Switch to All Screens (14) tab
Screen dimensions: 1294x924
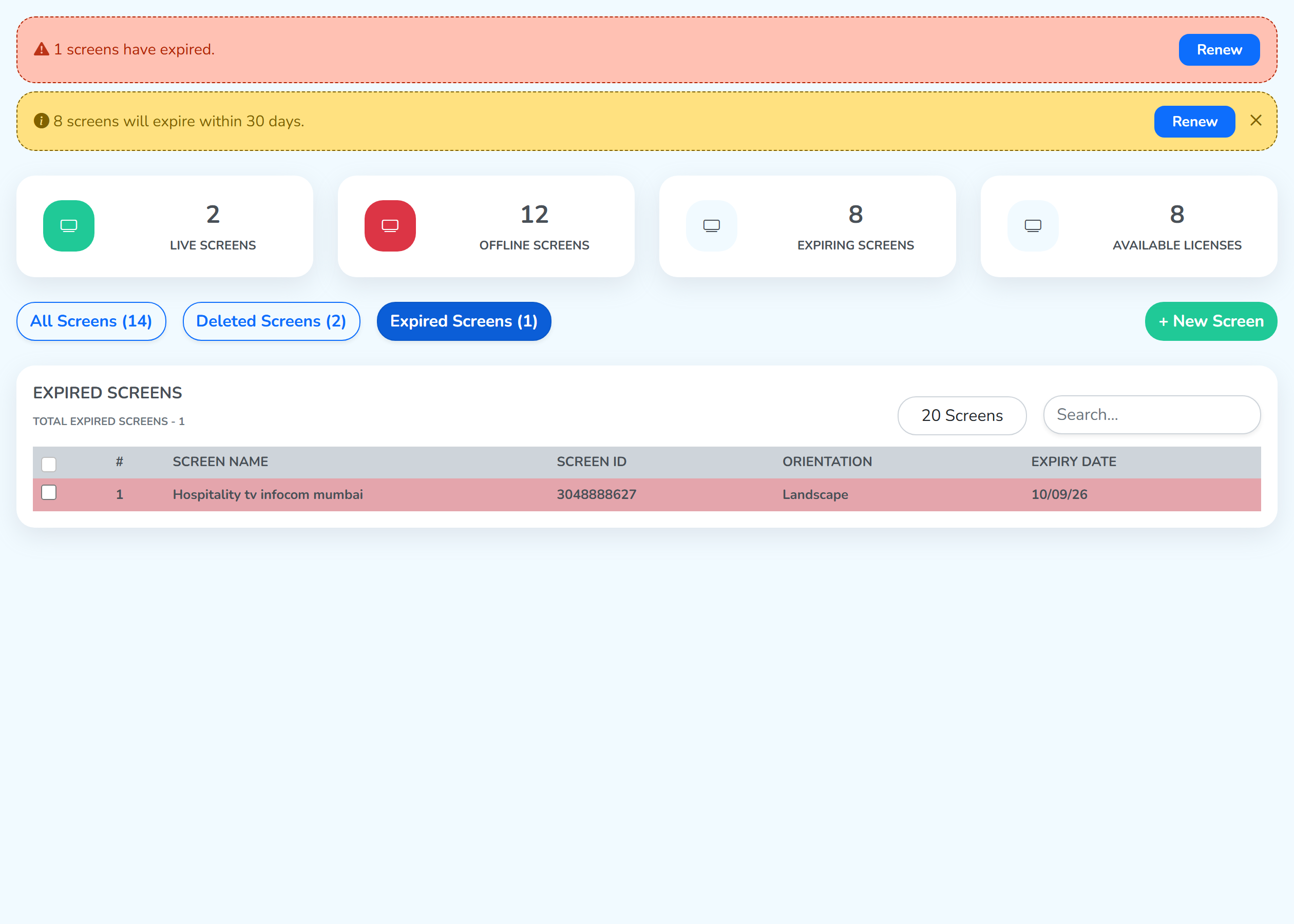coord(91,321)
